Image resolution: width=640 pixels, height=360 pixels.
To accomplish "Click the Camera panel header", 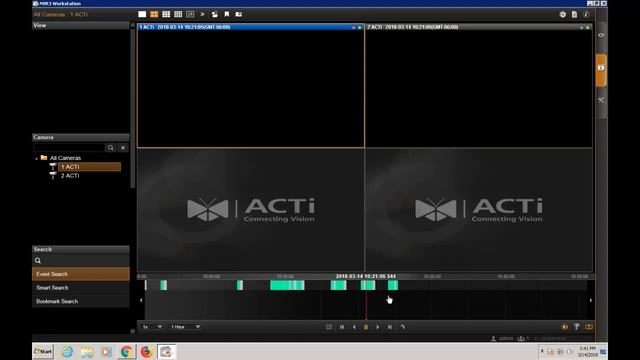I will click(x=81, y=138).
